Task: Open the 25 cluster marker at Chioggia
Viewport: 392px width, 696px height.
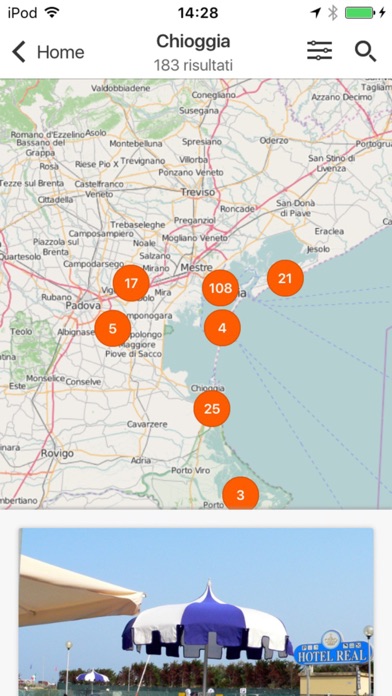Action: [x=212, y=409]
